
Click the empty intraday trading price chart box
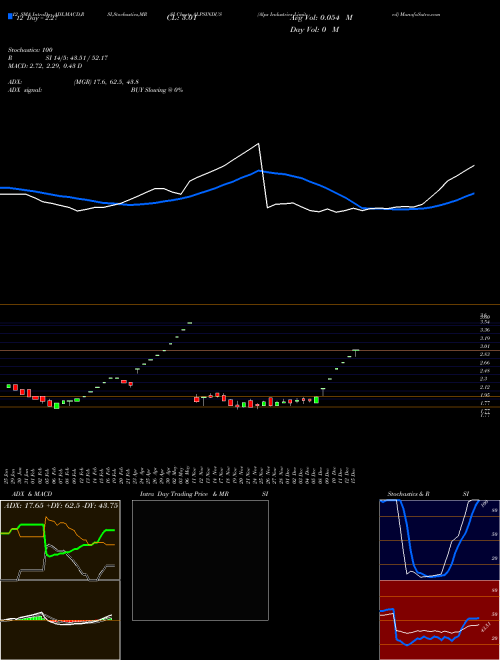(200, 560)
